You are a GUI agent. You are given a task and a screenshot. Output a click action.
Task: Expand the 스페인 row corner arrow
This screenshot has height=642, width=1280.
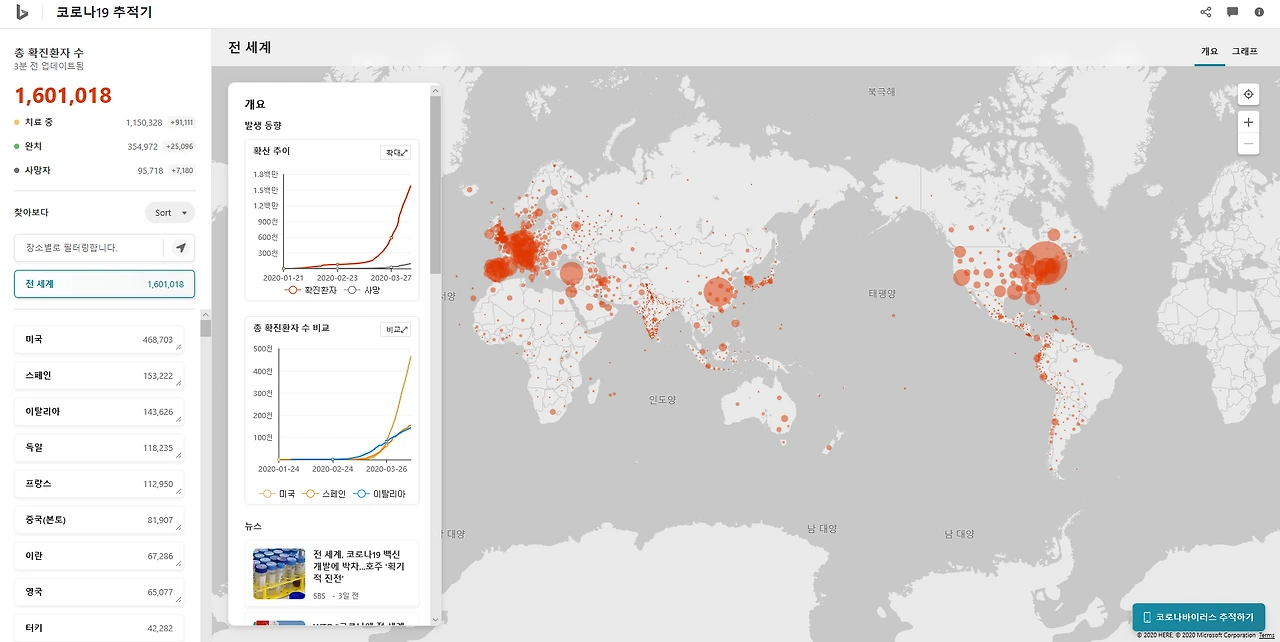(180, 384)
